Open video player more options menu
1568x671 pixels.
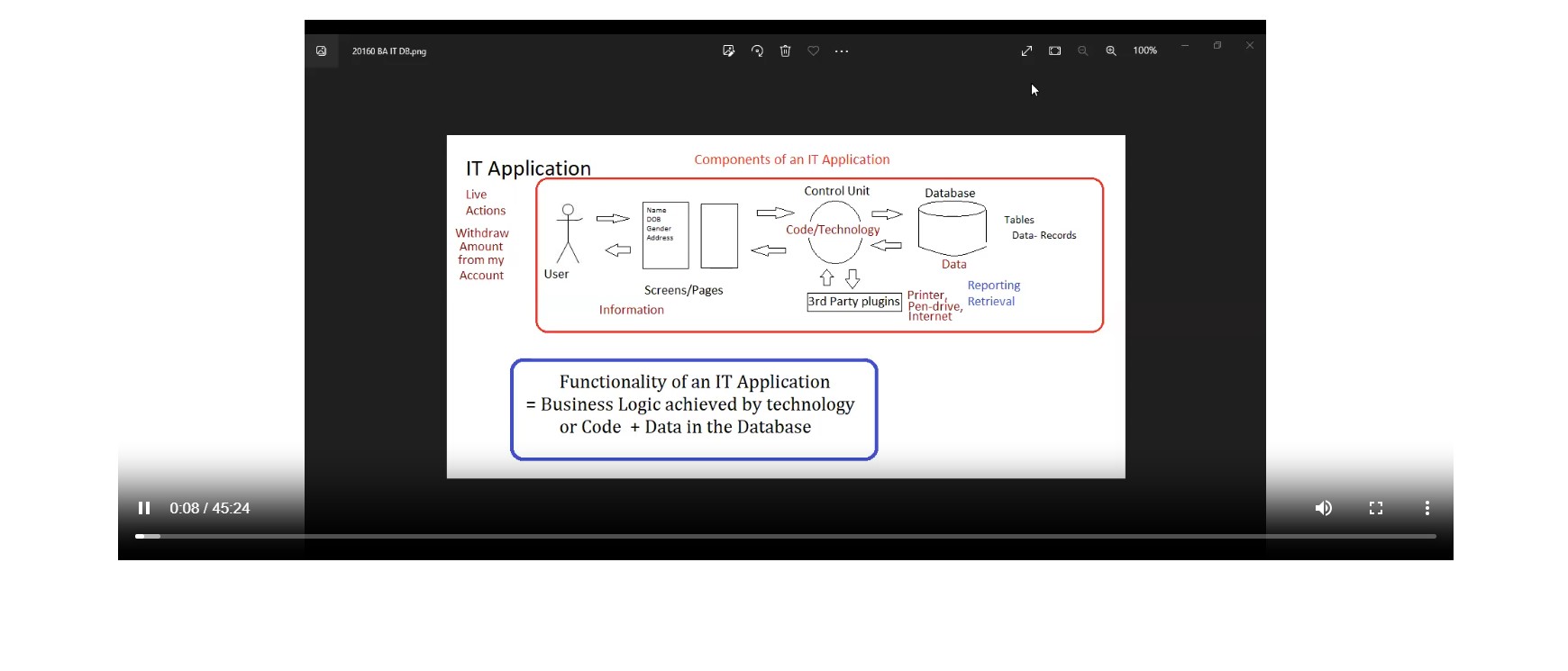pos(1427,508)
